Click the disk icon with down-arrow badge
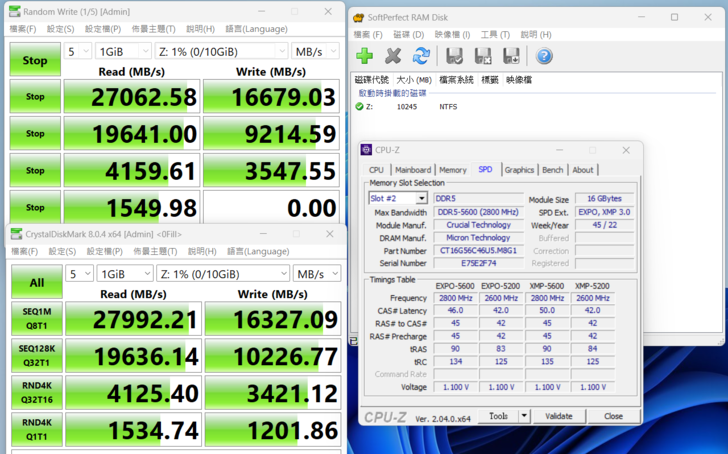This screenshot has width=728, height=454. [510, 57]
